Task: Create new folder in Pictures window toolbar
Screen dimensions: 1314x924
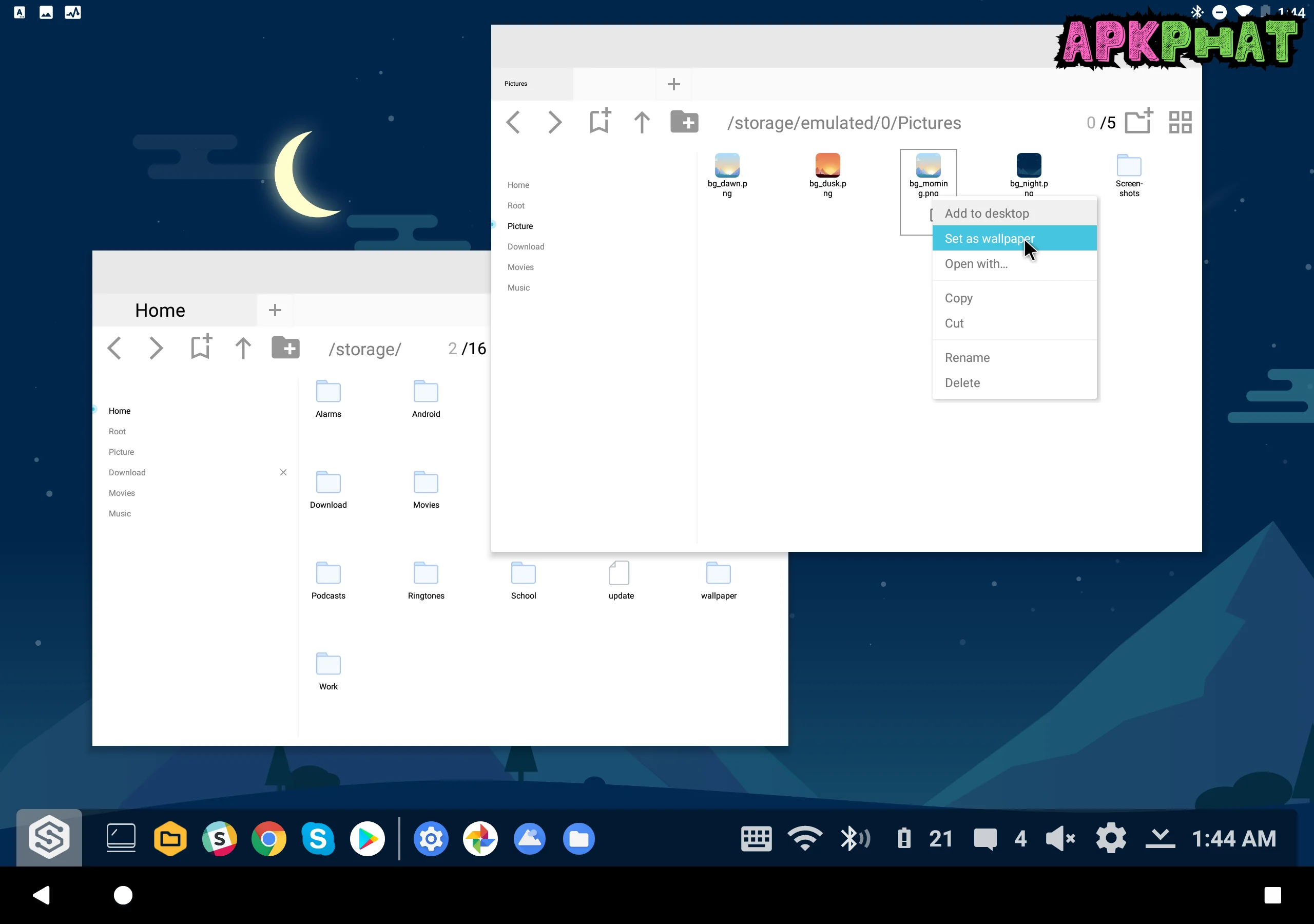Action: (x=684, y=122)
